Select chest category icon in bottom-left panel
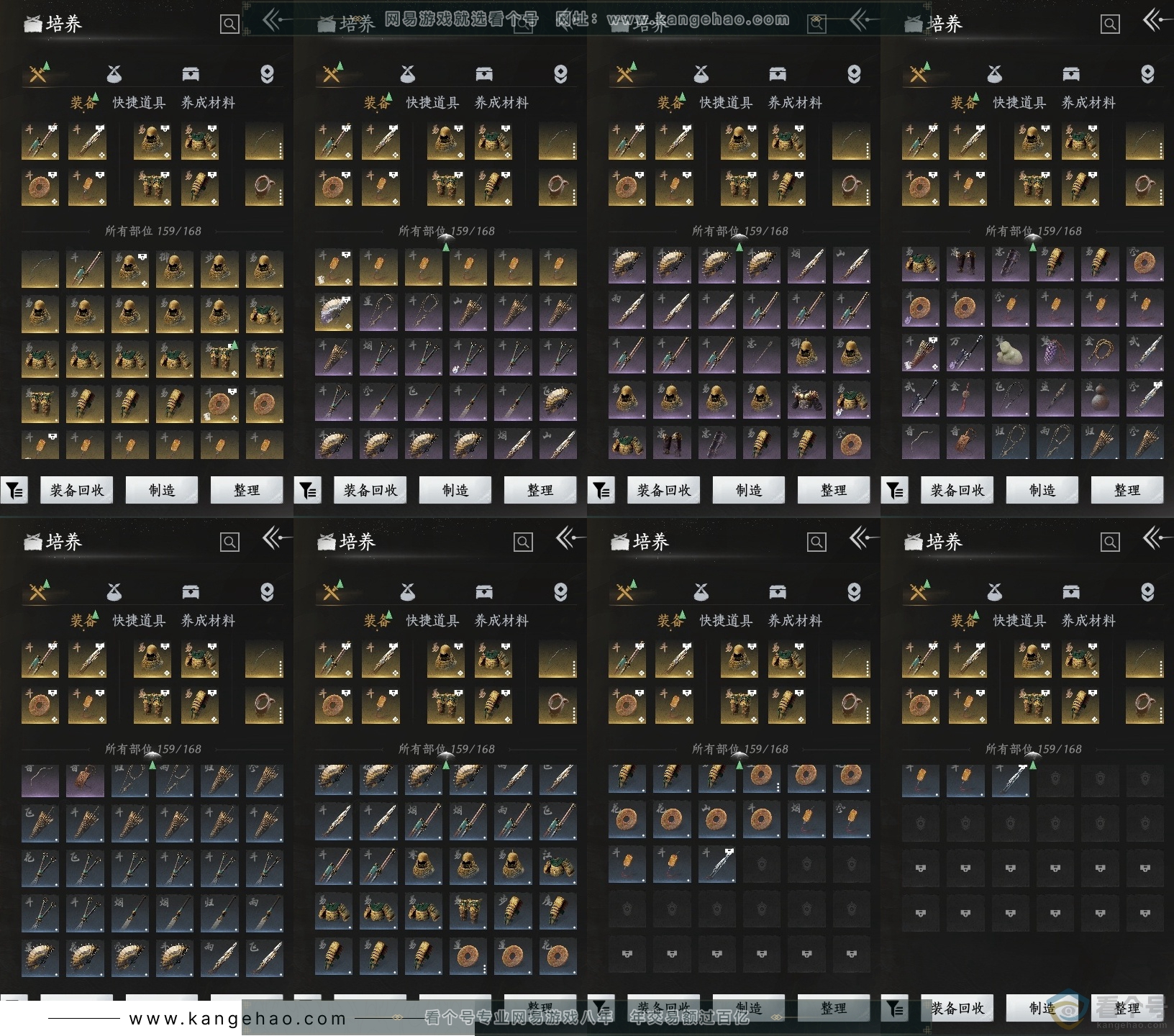1174x1036 pixels. [x=191, y=591]
